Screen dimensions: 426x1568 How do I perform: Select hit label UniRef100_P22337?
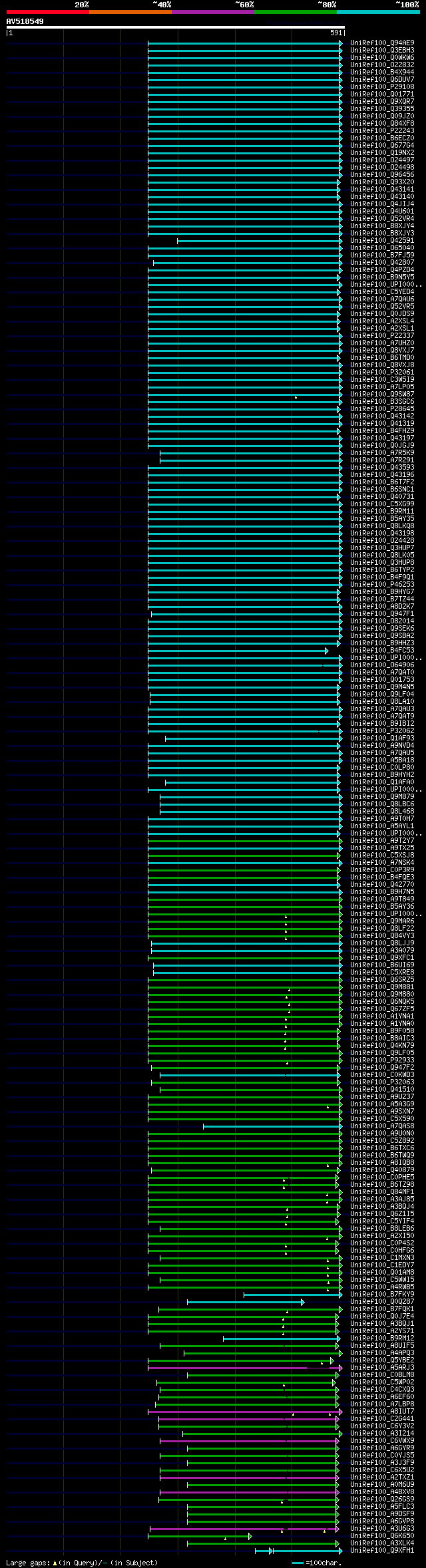point(382,335)
